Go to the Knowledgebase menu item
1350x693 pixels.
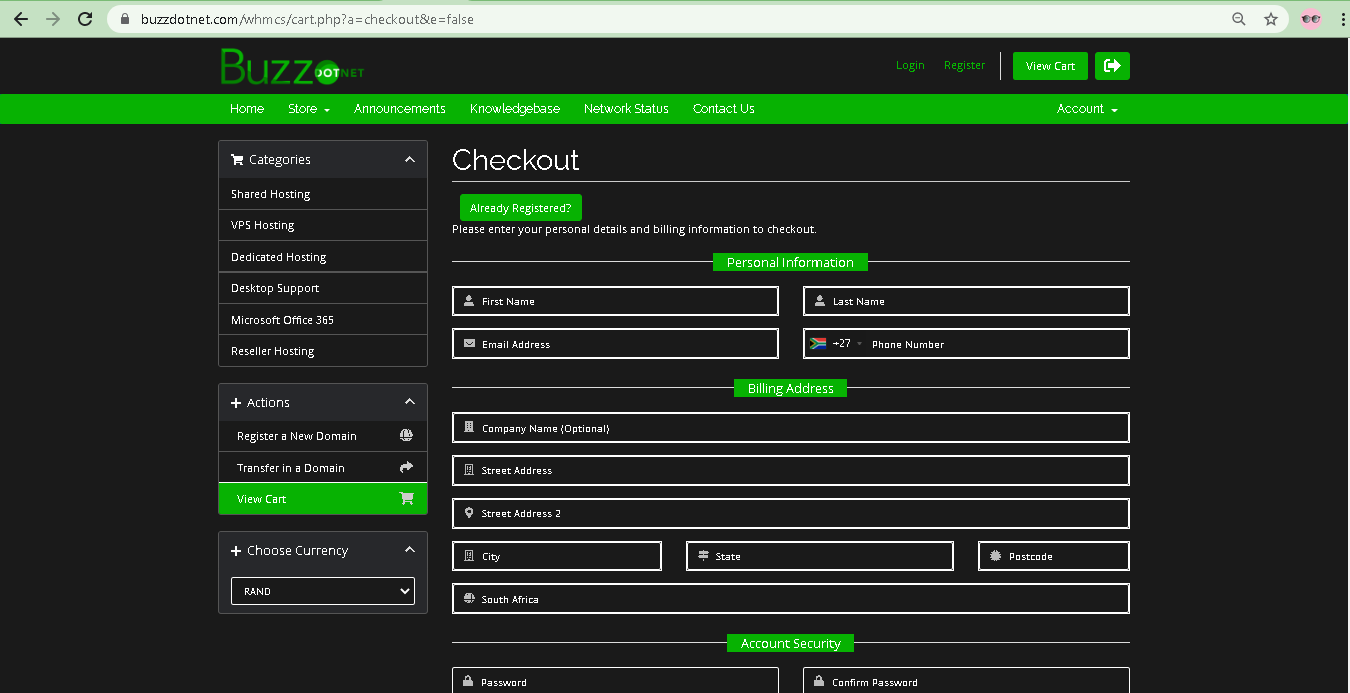coord(514,109)
